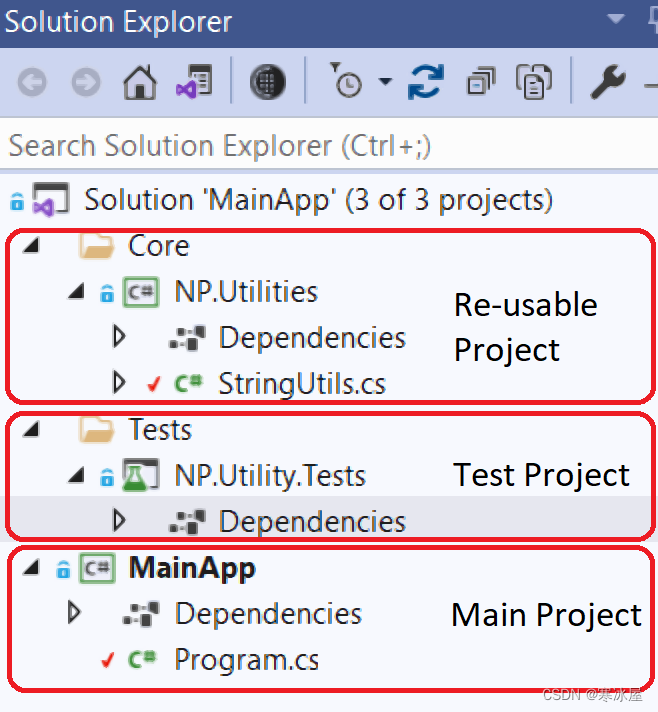Open Solution Explorer window options dropdown

point(616,19)
